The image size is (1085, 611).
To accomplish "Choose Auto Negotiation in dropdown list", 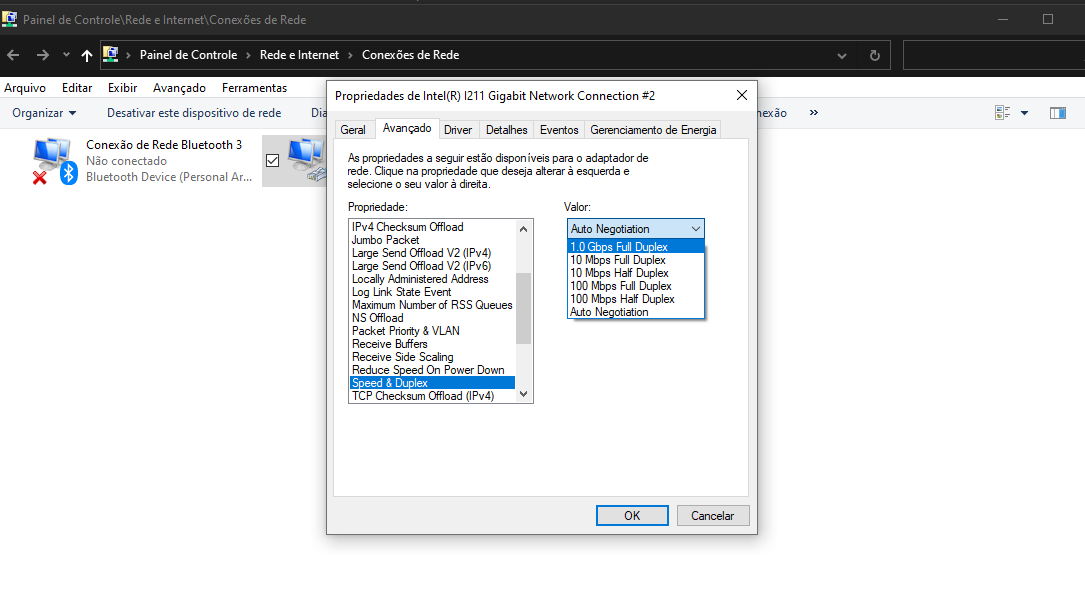I will 635,312.
